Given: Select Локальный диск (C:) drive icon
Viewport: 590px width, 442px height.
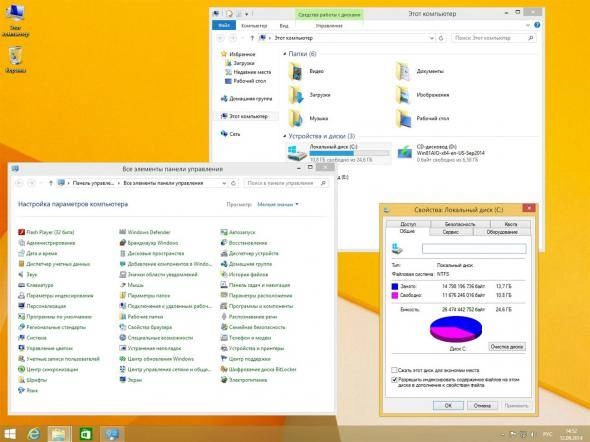Looking at the screenshot, I should (x=297, y=153).
